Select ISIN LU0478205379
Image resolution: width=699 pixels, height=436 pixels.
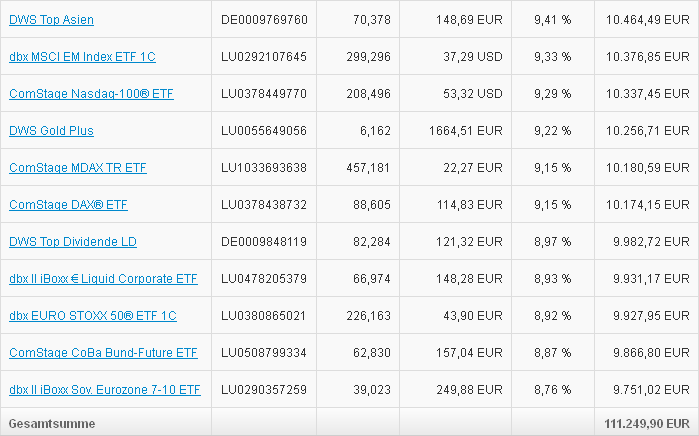[264, 279]
